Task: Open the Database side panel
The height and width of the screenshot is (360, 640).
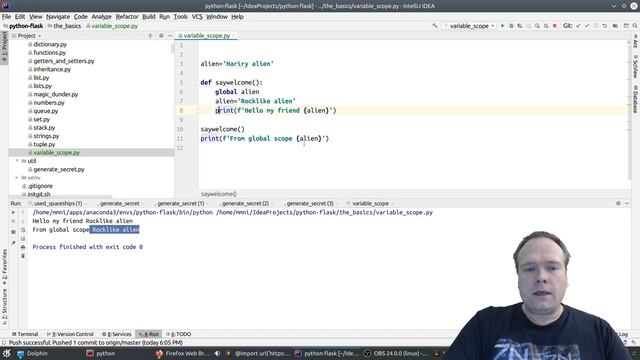Action: [636, 99]
